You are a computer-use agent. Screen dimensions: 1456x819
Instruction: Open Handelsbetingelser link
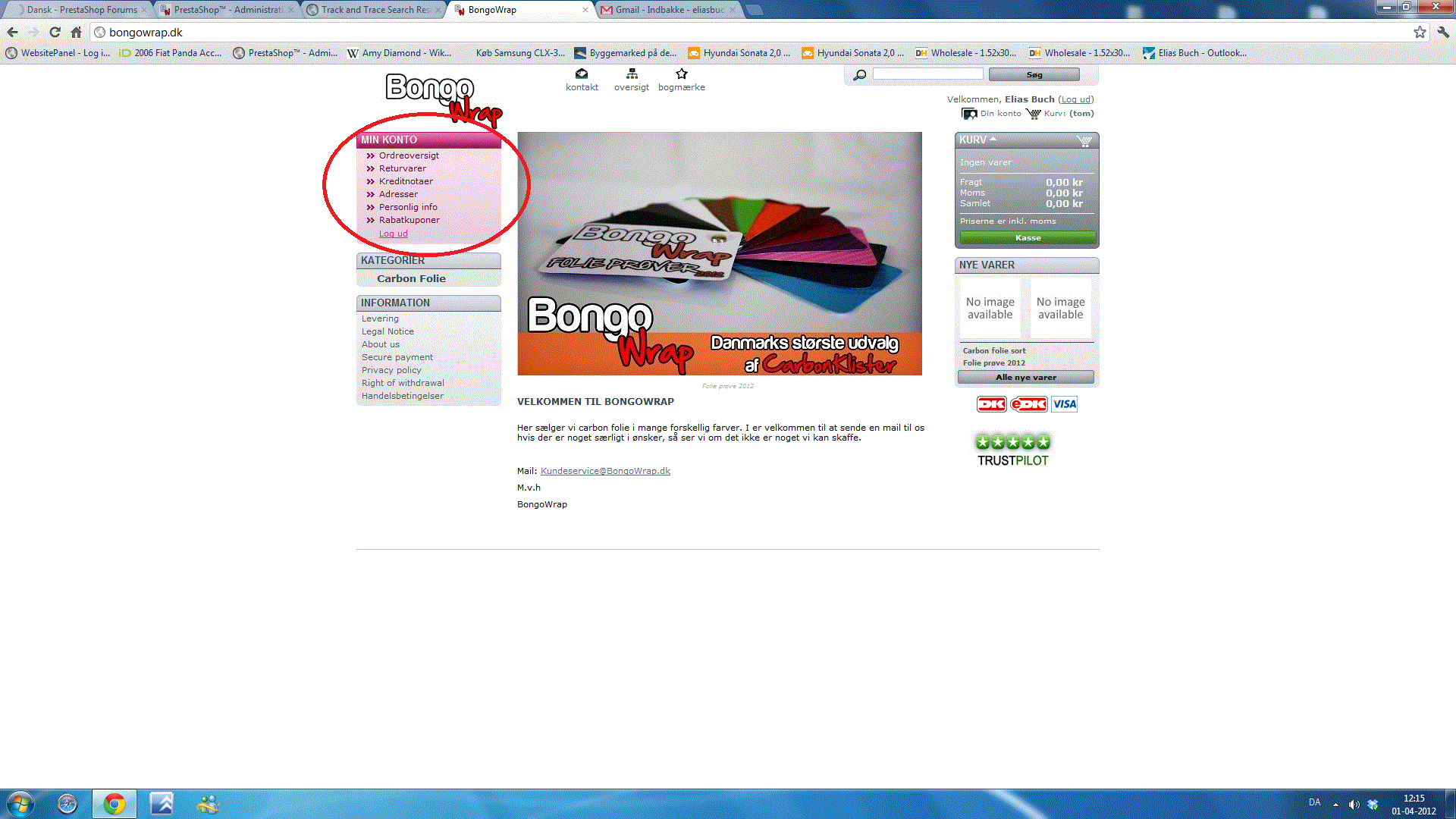pyautogui.click(x=402, y=396)
